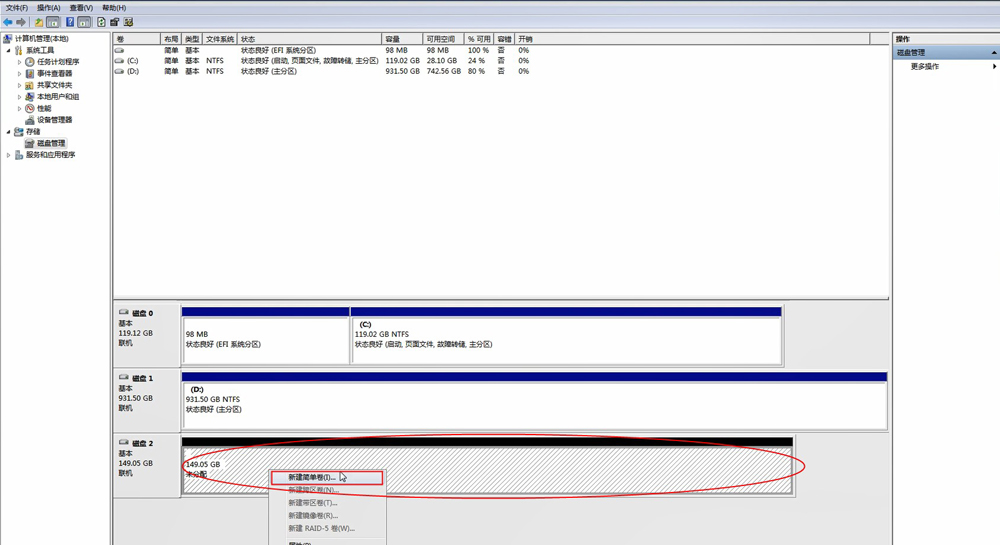Image resolution: width=1000 pixels, height=545 pixels.
Task: Open Task Scheduler (任务计划程序) in tree
Action: (58, 62)
